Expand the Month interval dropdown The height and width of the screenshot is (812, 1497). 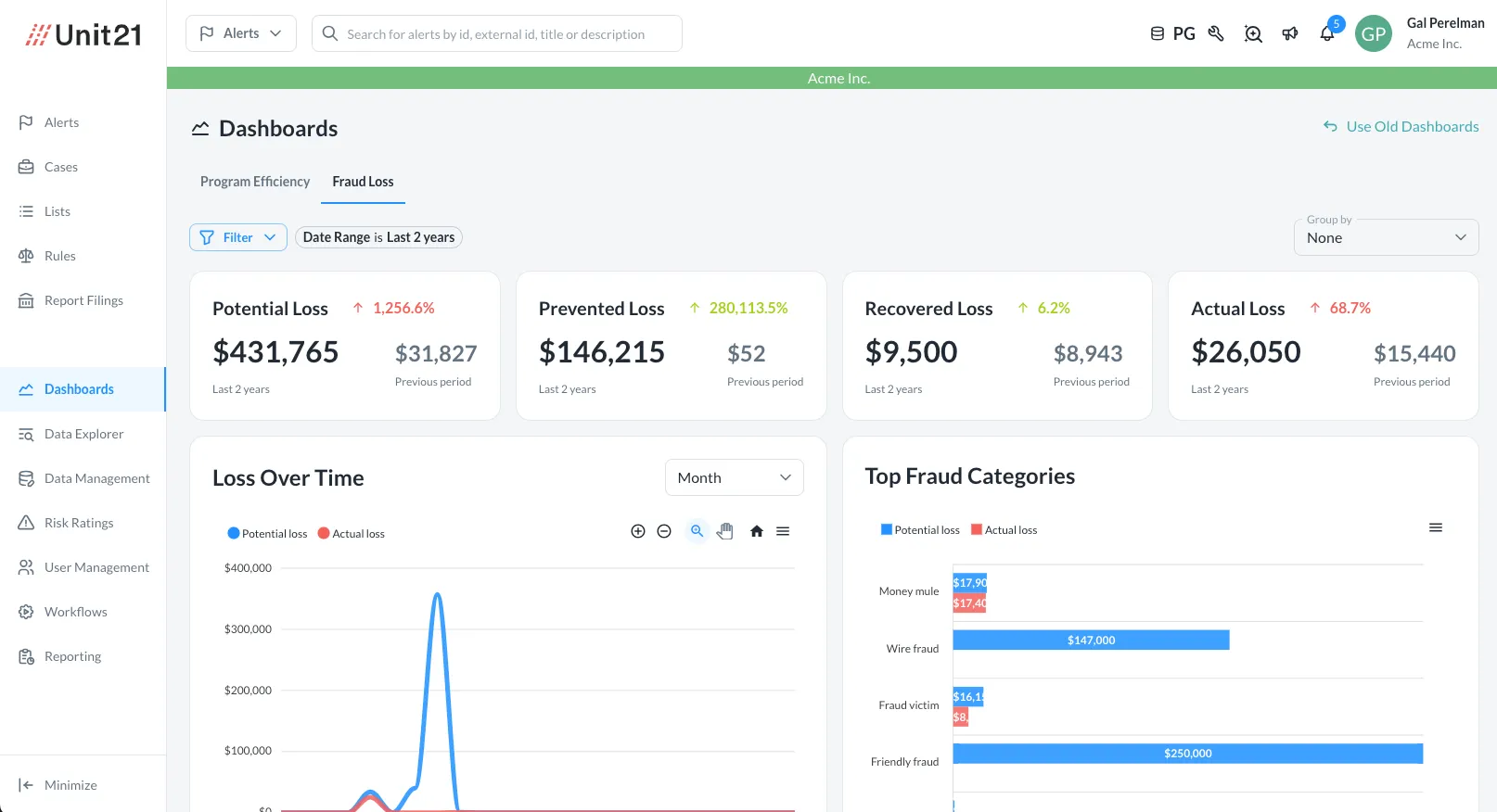[734, 477]
